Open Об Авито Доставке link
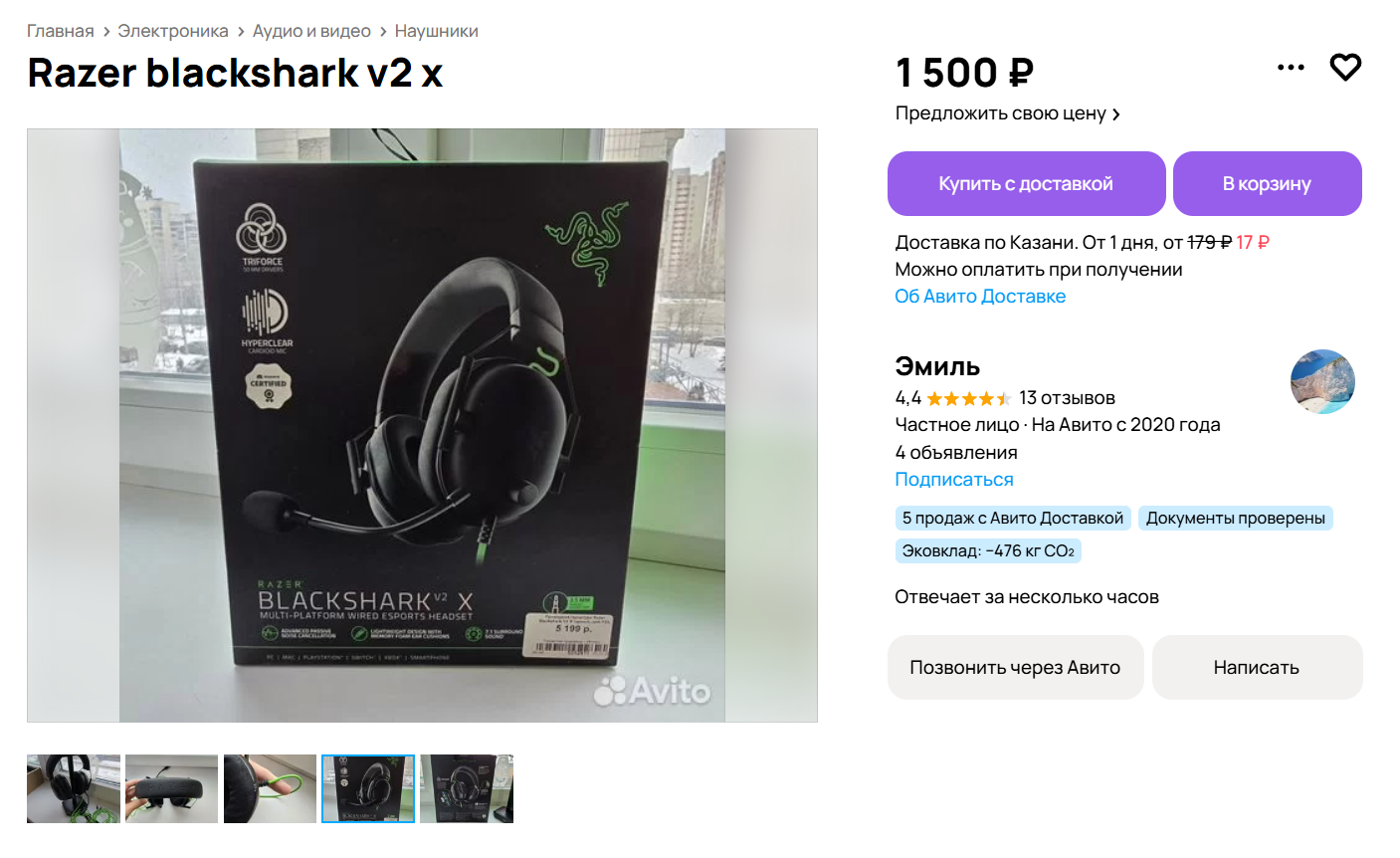The image size is (1400, 858). [x=980, y=297]
